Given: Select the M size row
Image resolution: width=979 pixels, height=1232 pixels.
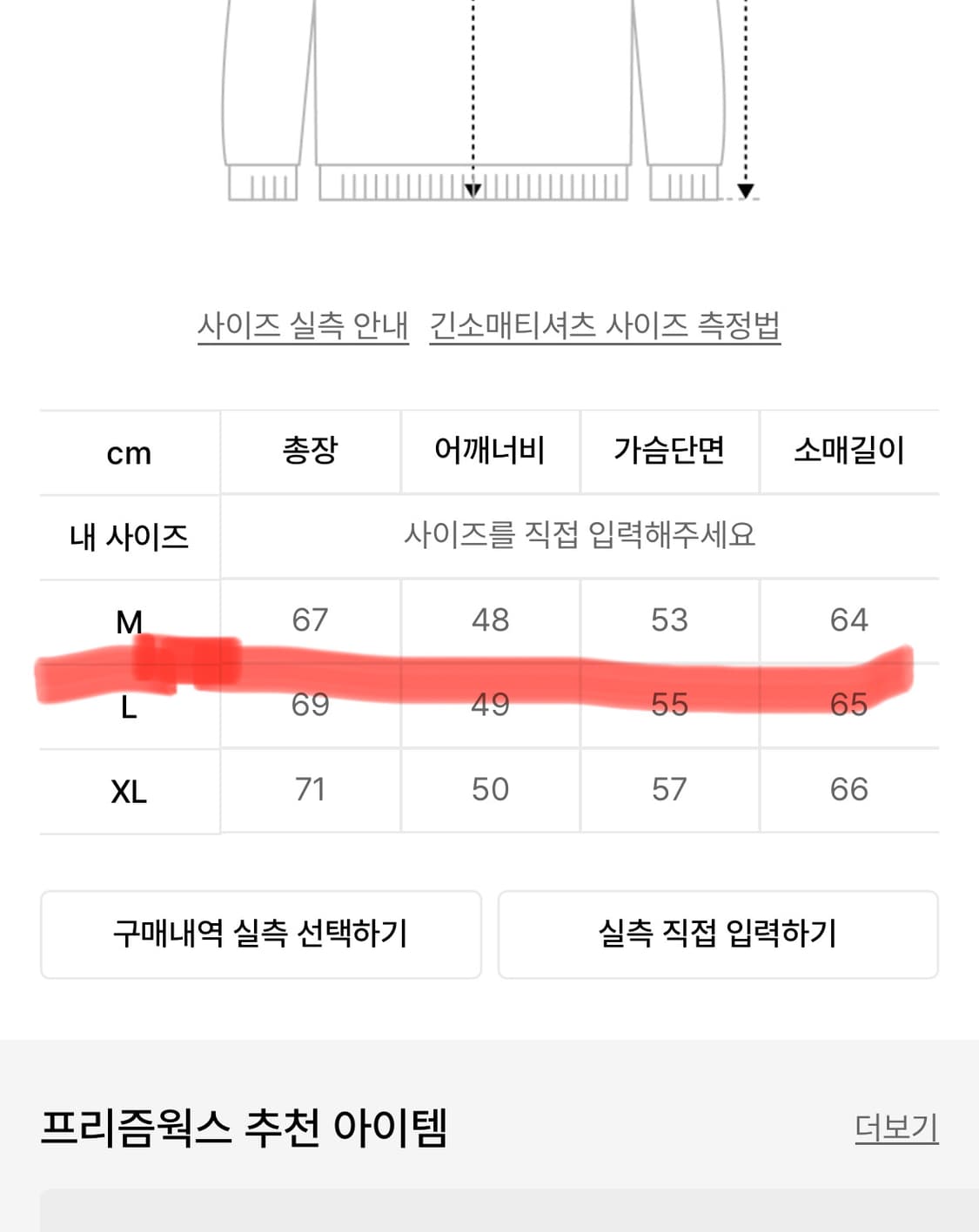Looking at the screenshot, I should [129, 619].
